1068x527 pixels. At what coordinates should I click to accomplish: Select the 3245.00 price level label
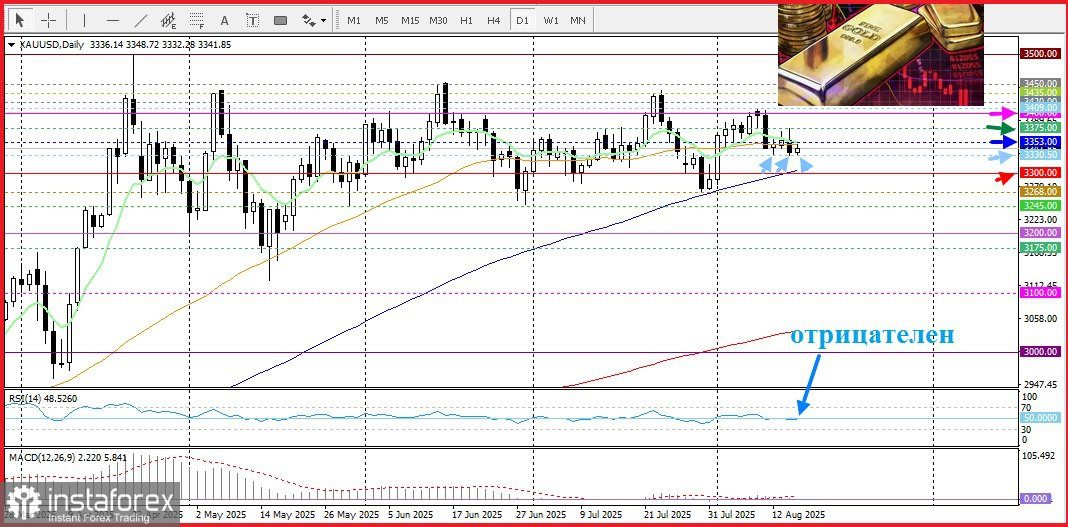tap(1039, 205)
